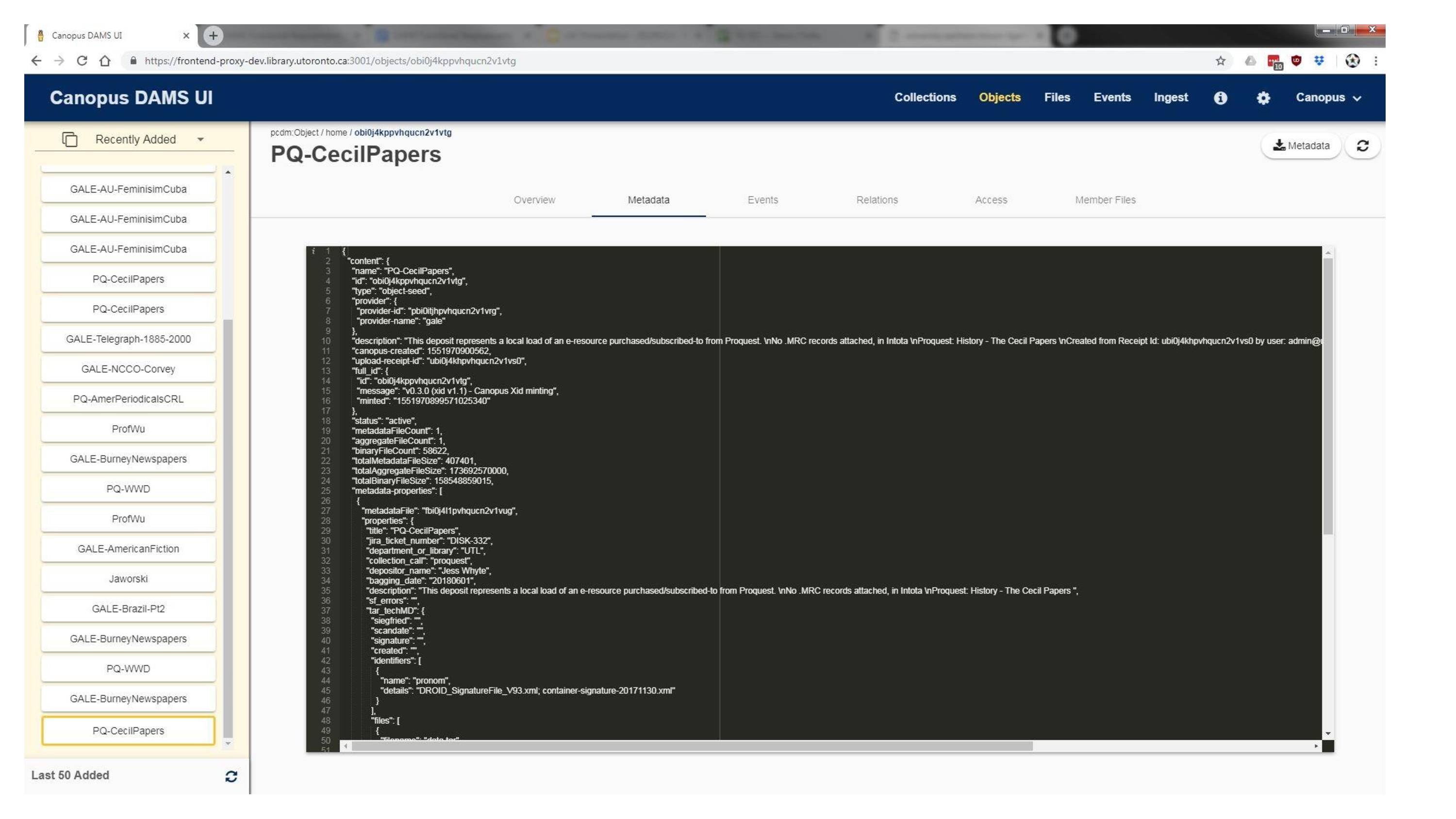Open the browser profile avatar icon
Viewport: 1456px width, 819px height.
click(1353, 61)
